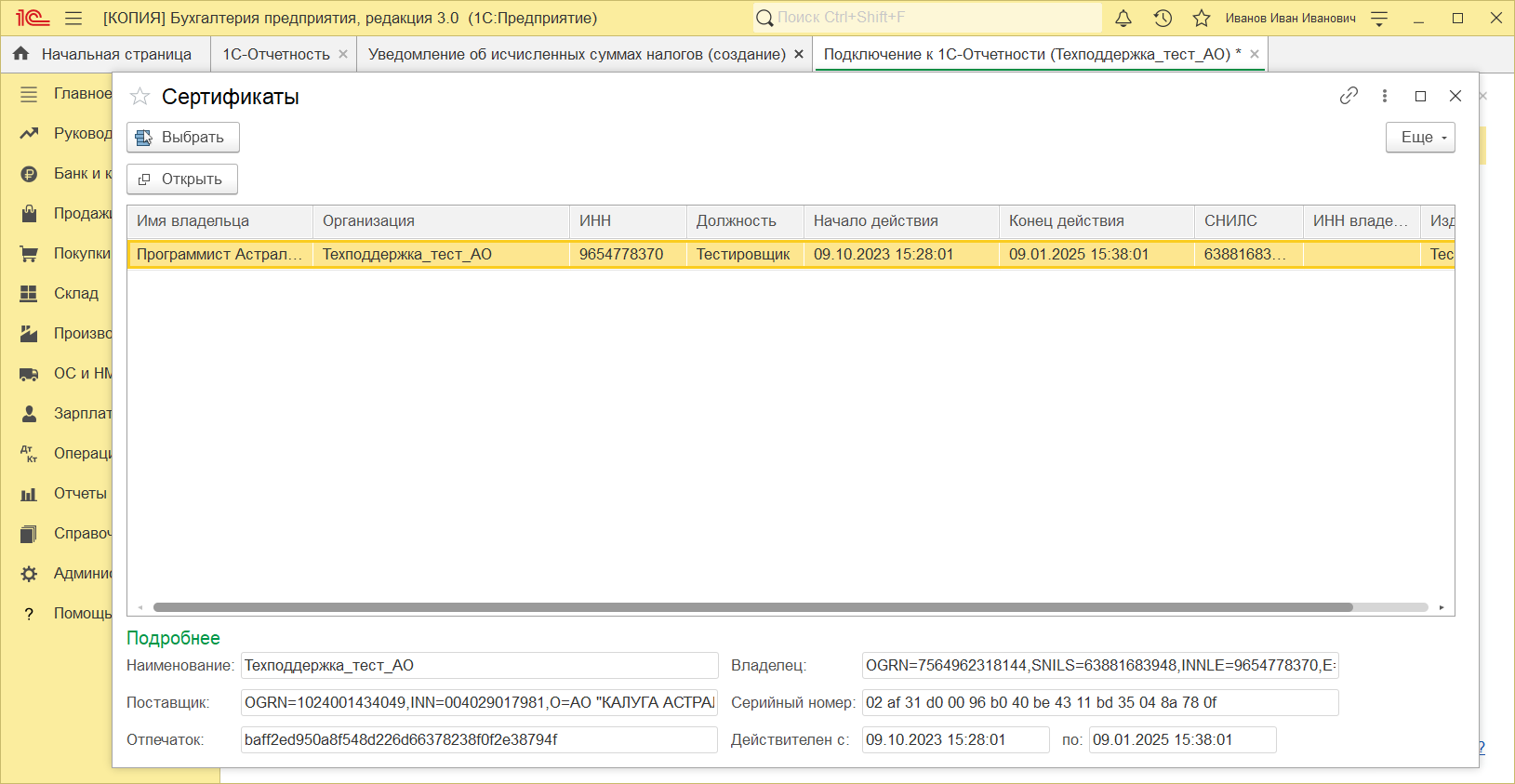Copy link to Сертификаты form
Screen dimensions: 1515x784
1349,95
